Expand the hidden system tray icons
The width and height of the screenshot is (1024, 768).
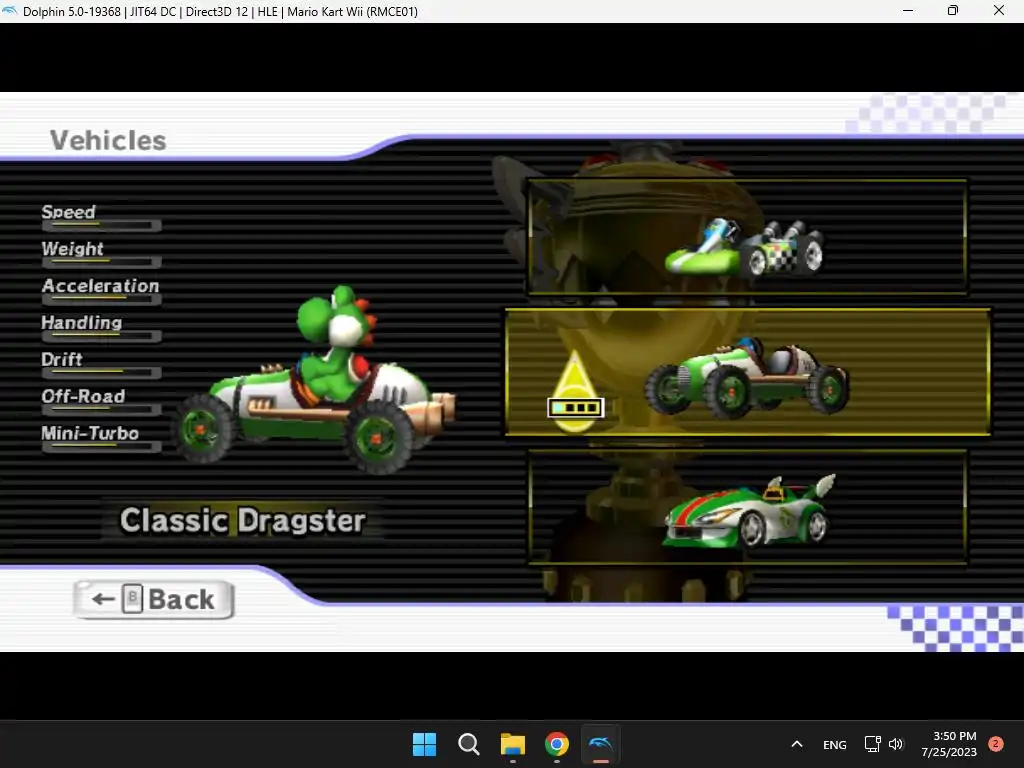(797, 744)
